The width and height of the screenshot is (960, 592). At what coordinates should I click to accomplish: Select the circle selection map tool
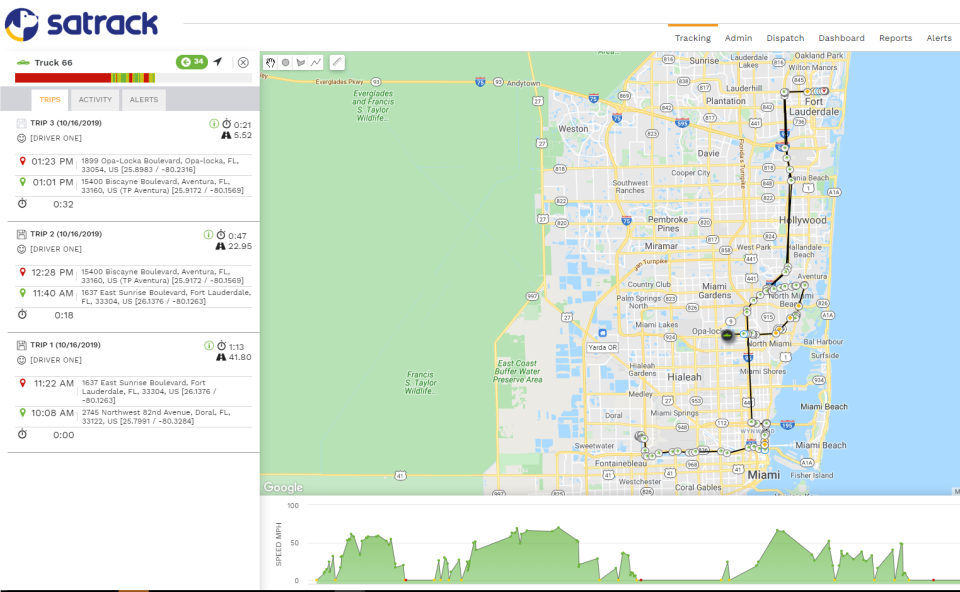click(286, 62)
